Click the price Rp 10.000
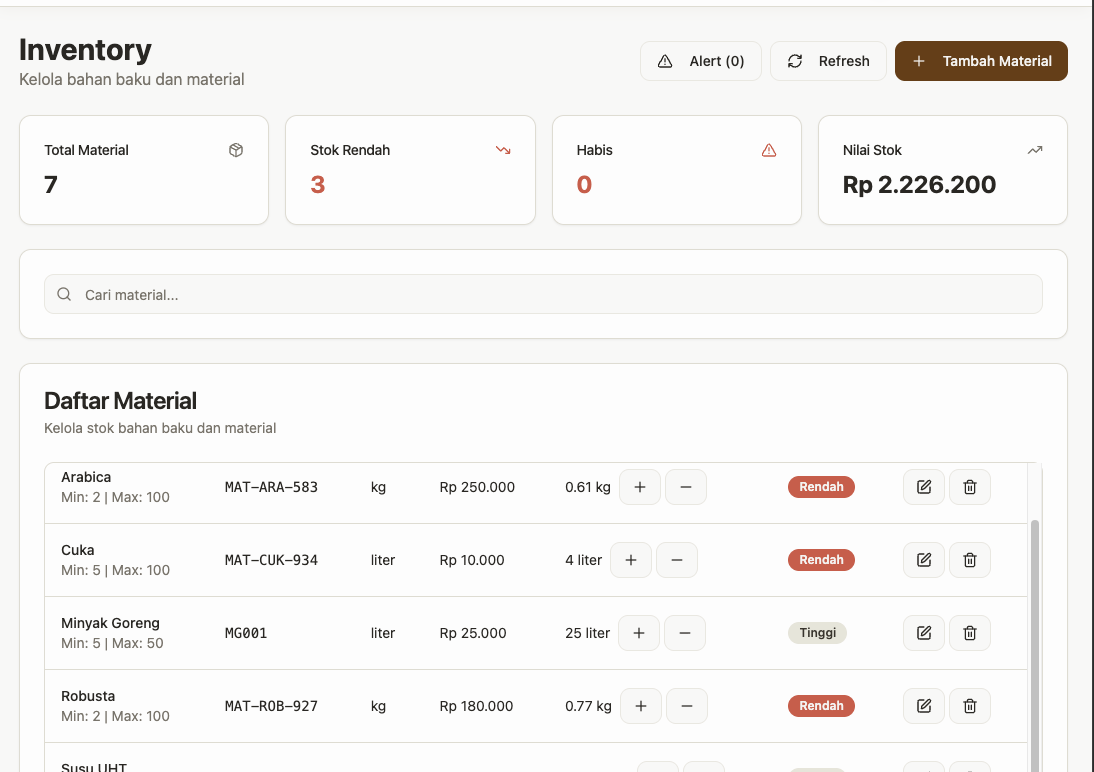Image resolution: width=1094 pixels, height=772 pixels. pyautogui.click(x=472, y=560)
